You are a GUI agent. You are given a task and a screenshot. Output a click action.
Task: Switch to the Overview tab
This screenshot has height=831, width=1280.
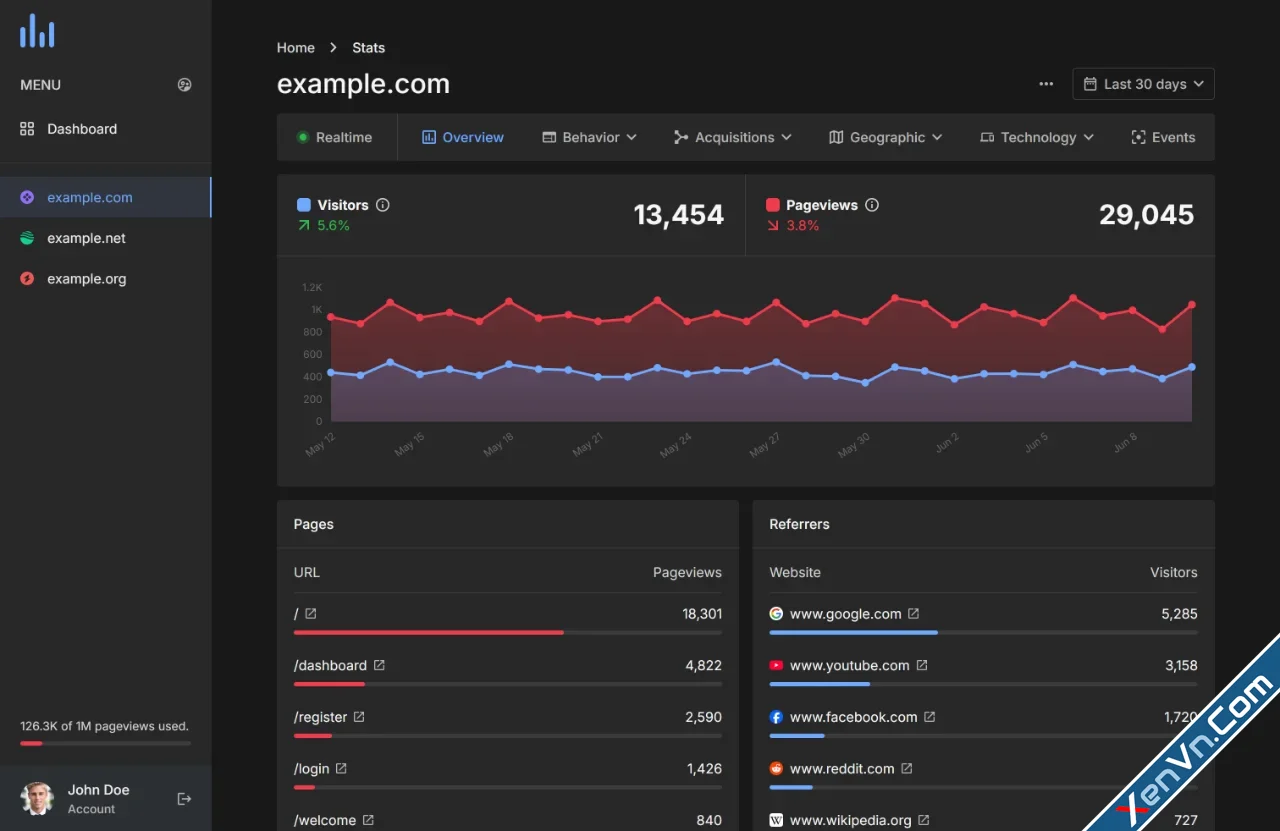[462, 137]
